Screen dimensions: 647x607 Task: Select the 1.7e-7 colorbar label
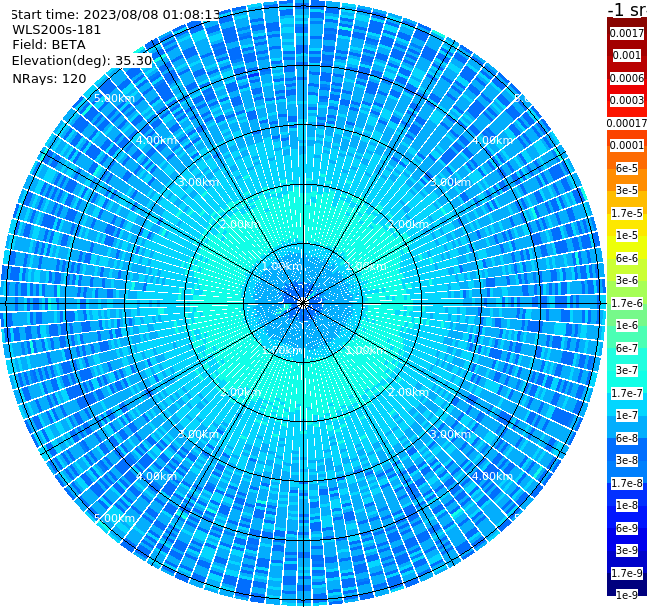click(627, 393)
